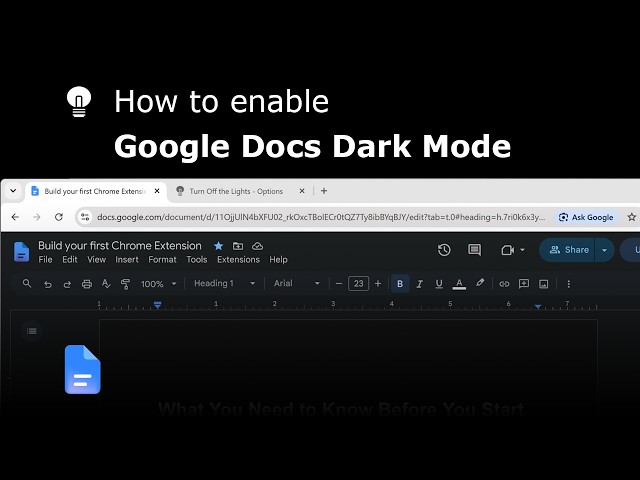Screen dimensions: 640x480
Task: Open the Tools menu
Action: tap(197, 260)
